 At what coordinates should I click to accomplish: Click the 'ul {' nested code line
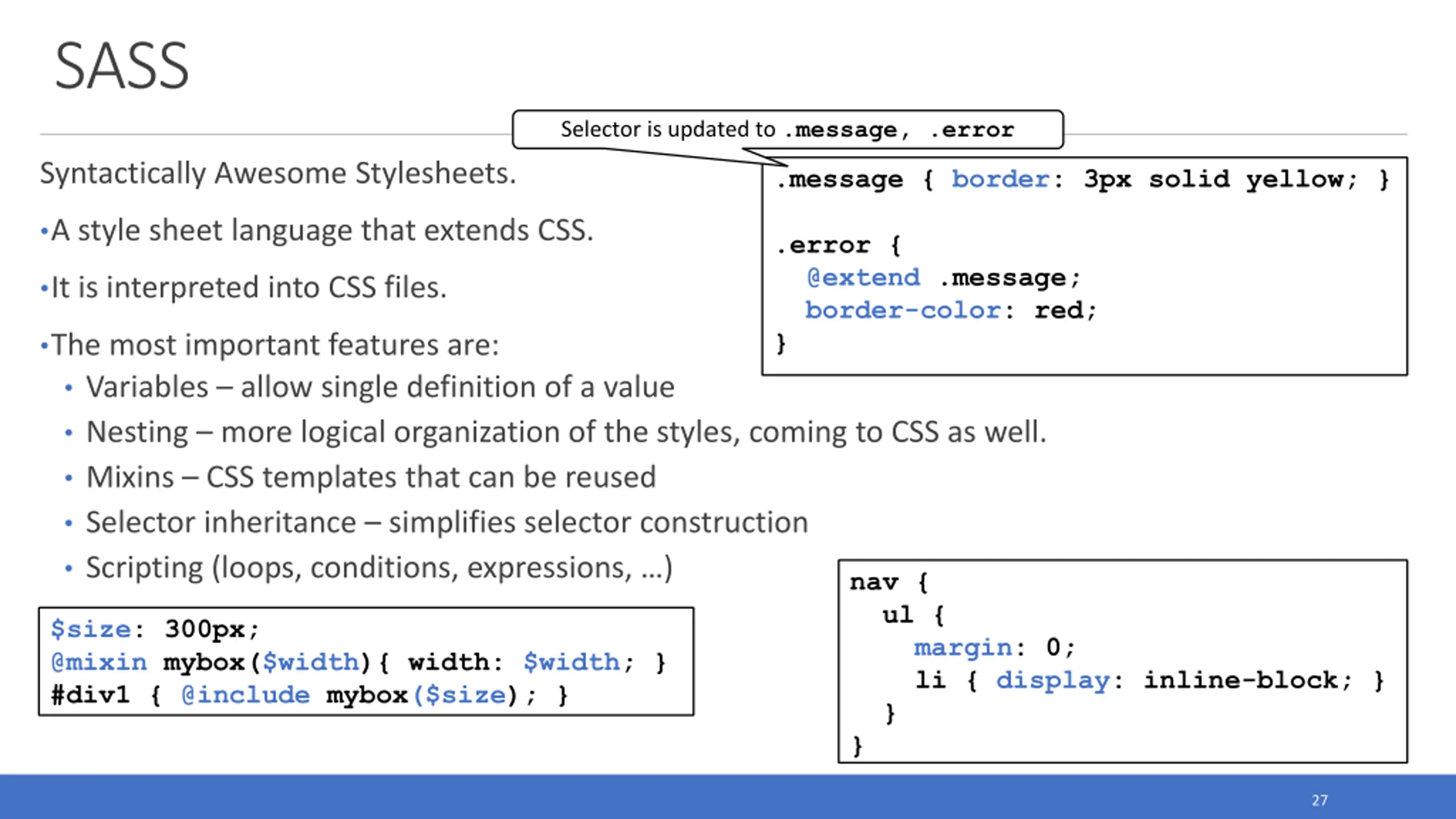click(913, 615)
